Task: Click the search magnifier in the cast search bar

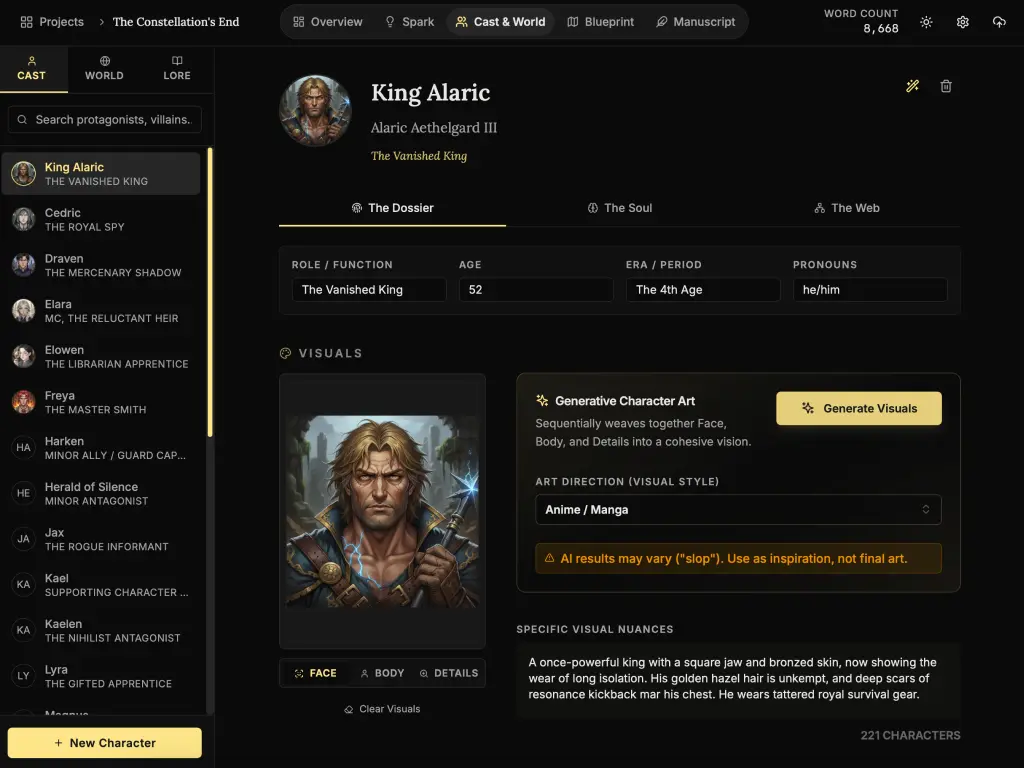Action: pyautogui.click(x=22, y=119)
